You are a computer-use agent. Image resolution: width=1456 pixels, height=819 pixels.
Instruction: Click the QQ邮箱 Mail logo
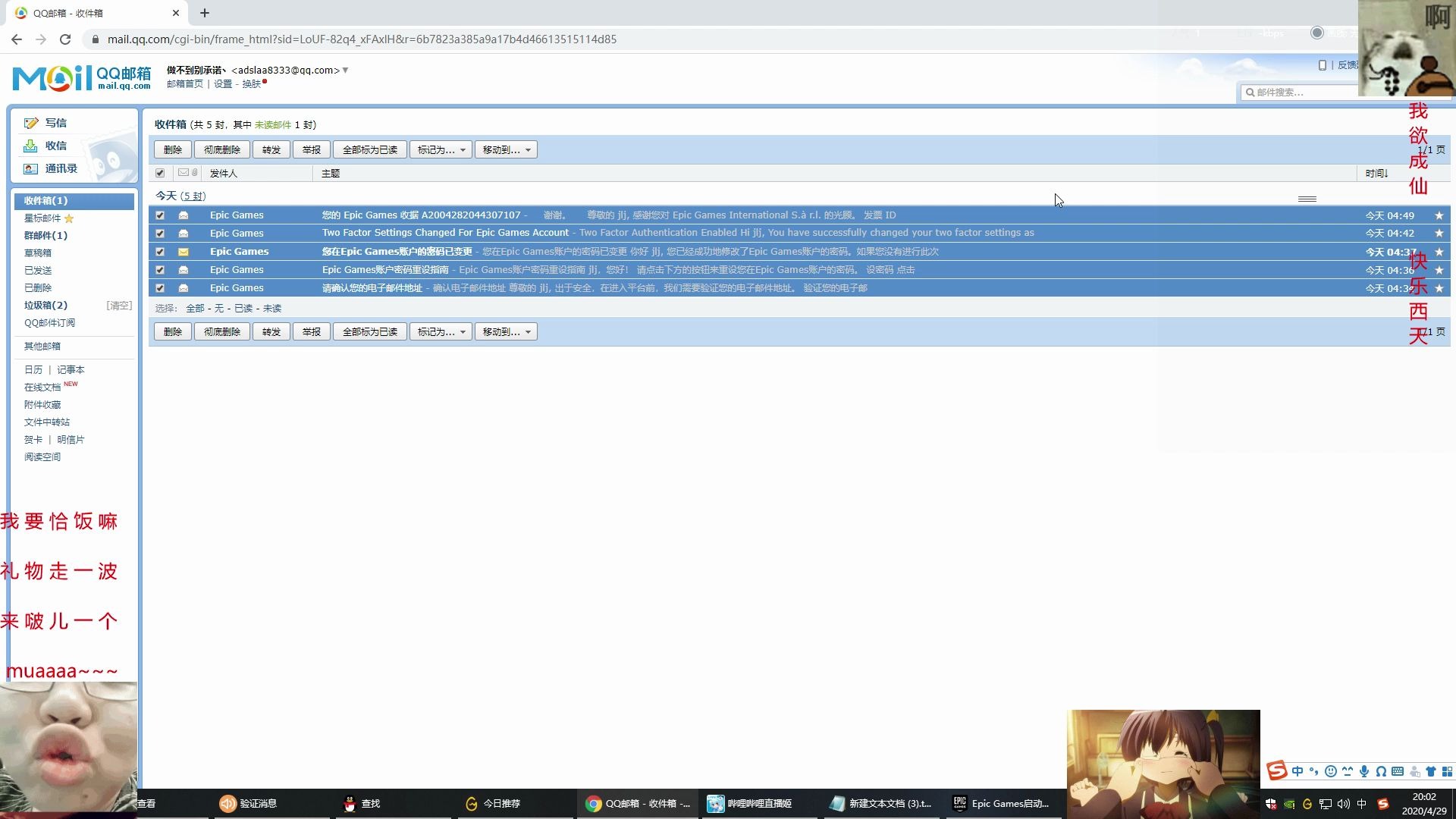tap(82, 77)
